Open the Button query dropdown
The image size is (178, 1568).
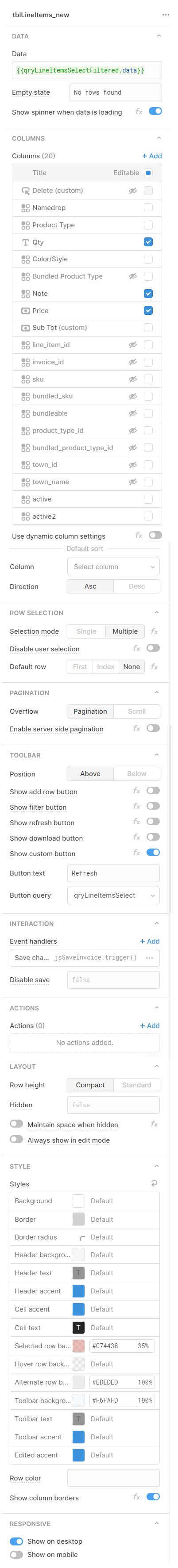113,895
